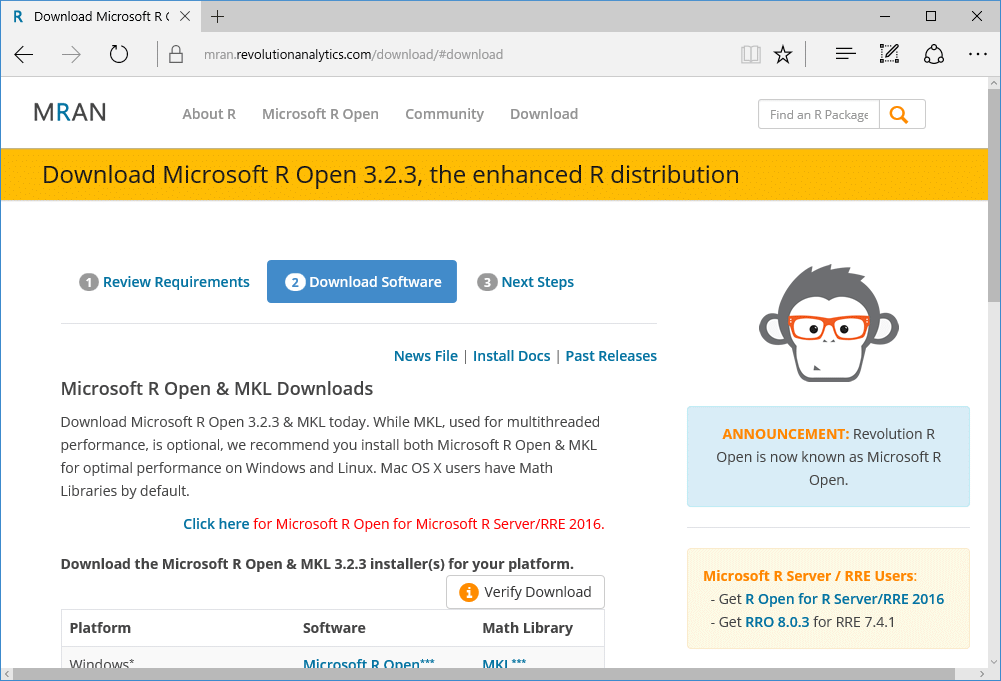1001x681 pixels.
Task: Open reading view book icon
Action: [750, 55]
